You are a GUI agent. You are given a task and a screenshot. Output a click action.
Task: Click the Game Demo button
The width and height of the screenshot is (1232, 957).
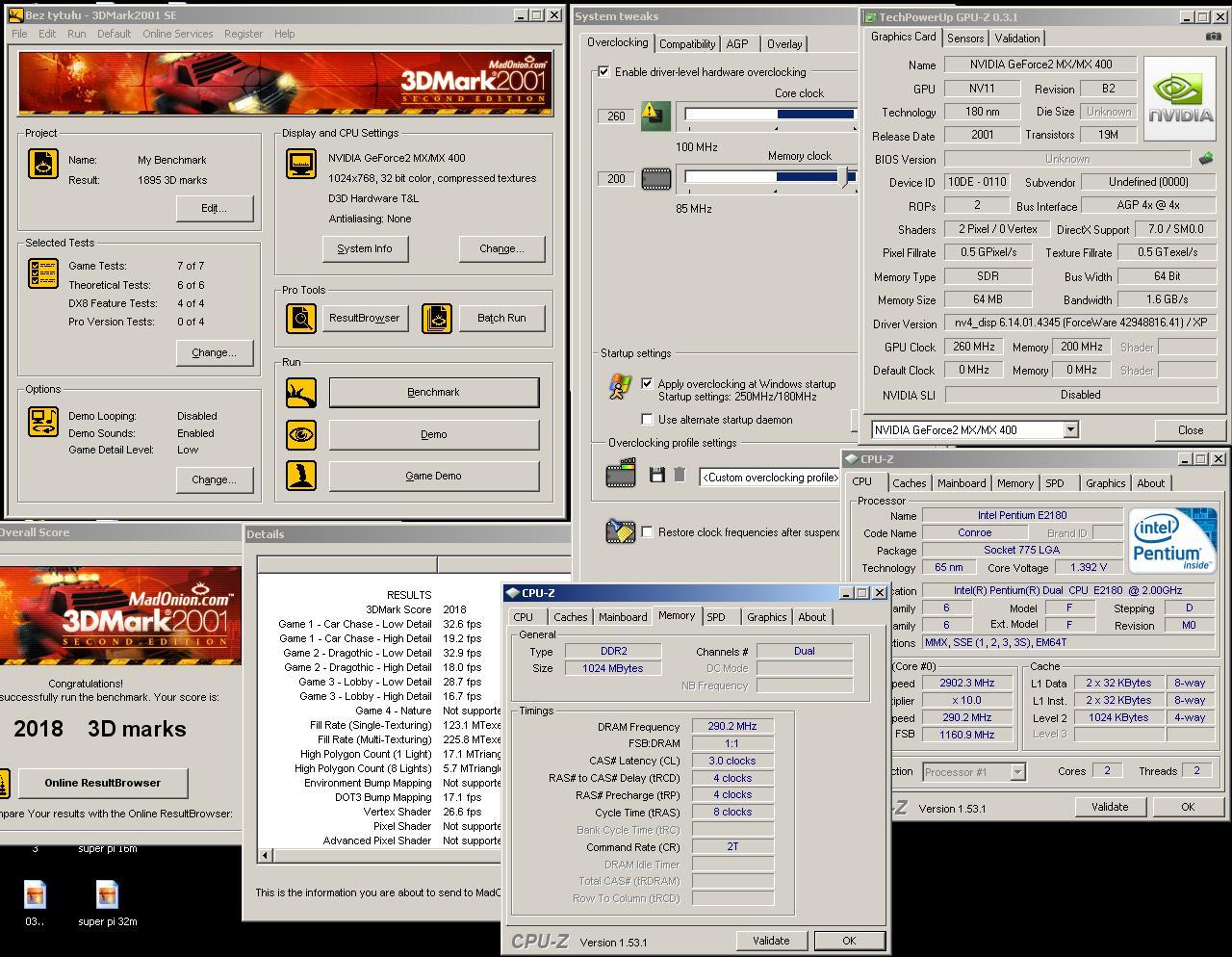434,476
